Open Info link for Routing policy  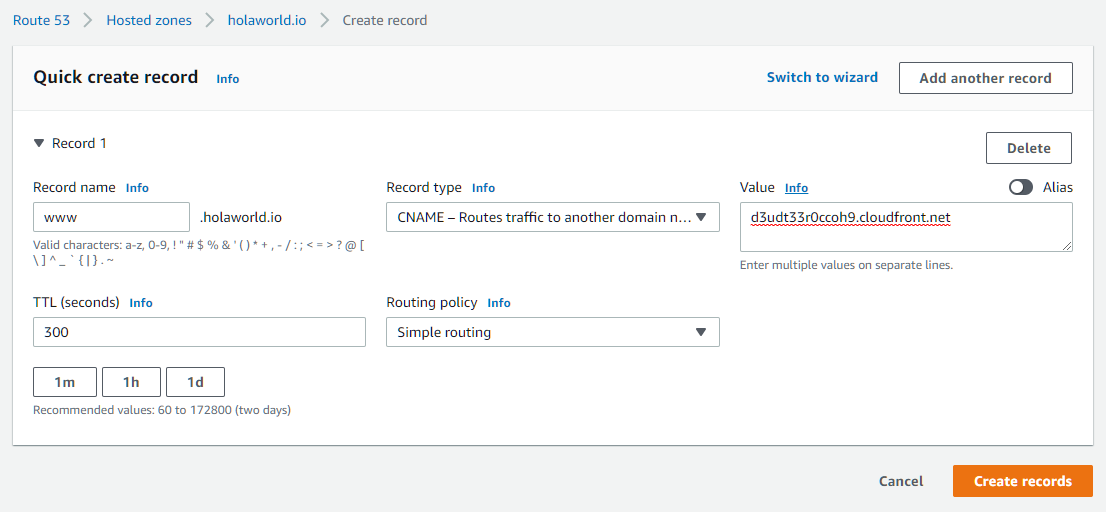(499, 303)
